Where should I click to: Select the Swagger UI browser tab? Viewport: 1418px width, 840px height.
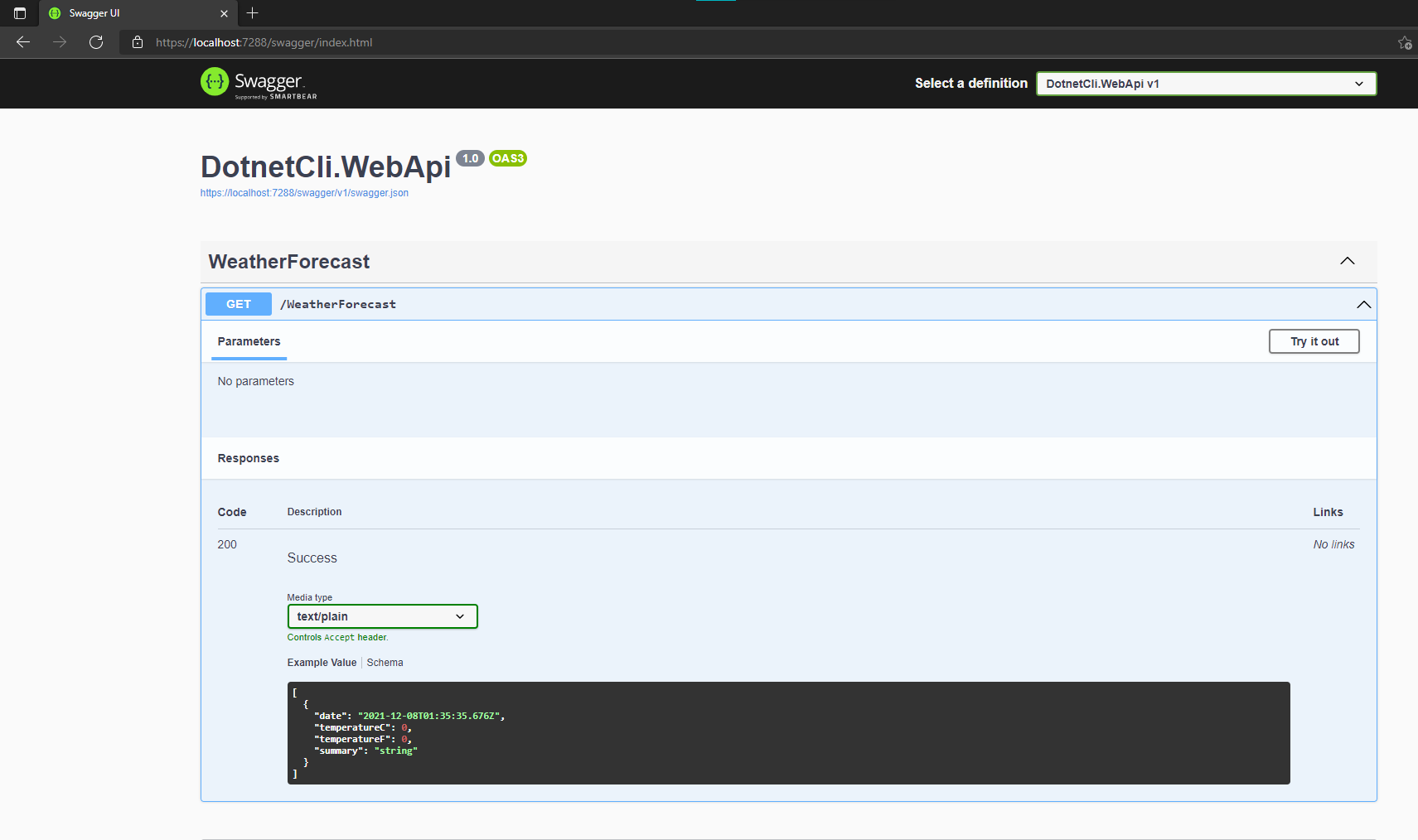click(138, 13)
